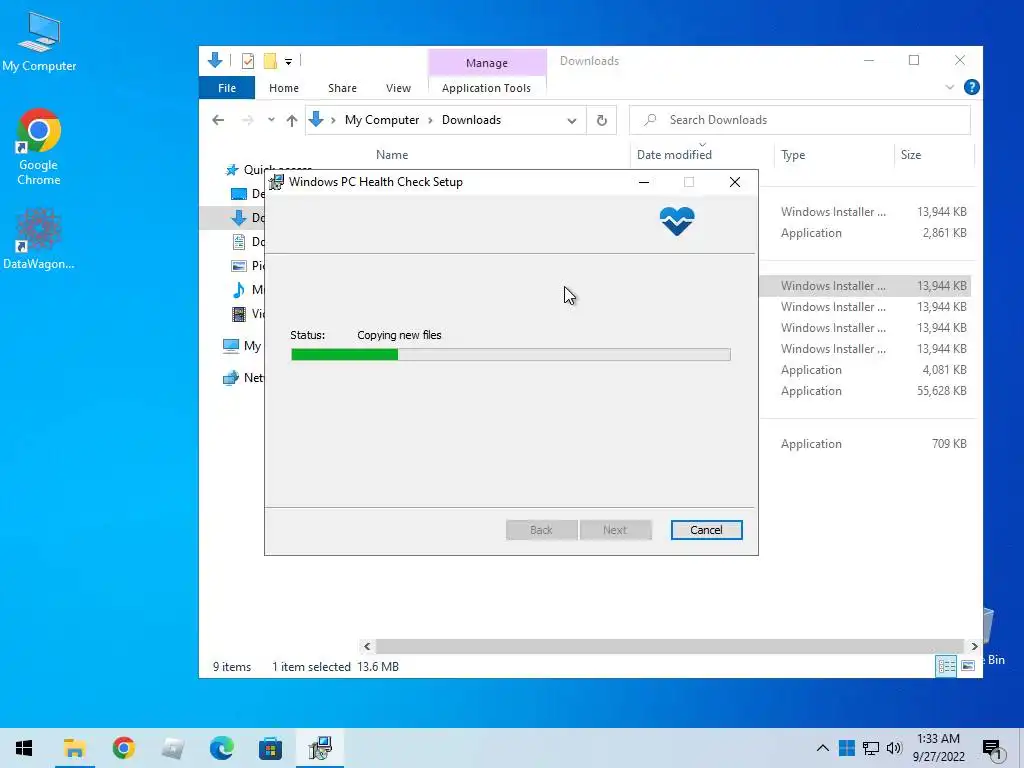
Task: Open the Application Tools tab
Action: pos(486,88)
